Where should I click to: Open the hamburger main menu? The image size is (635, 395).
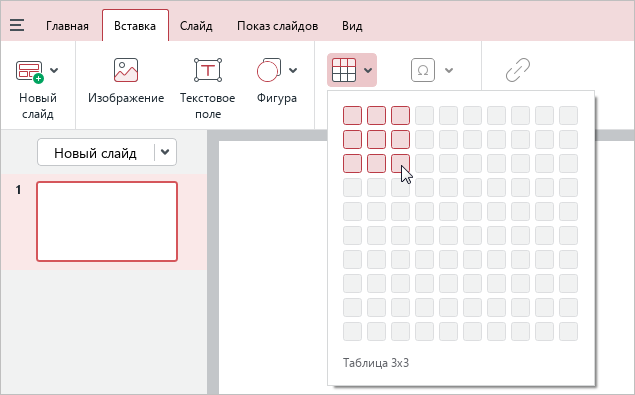[x=17, y=26]
